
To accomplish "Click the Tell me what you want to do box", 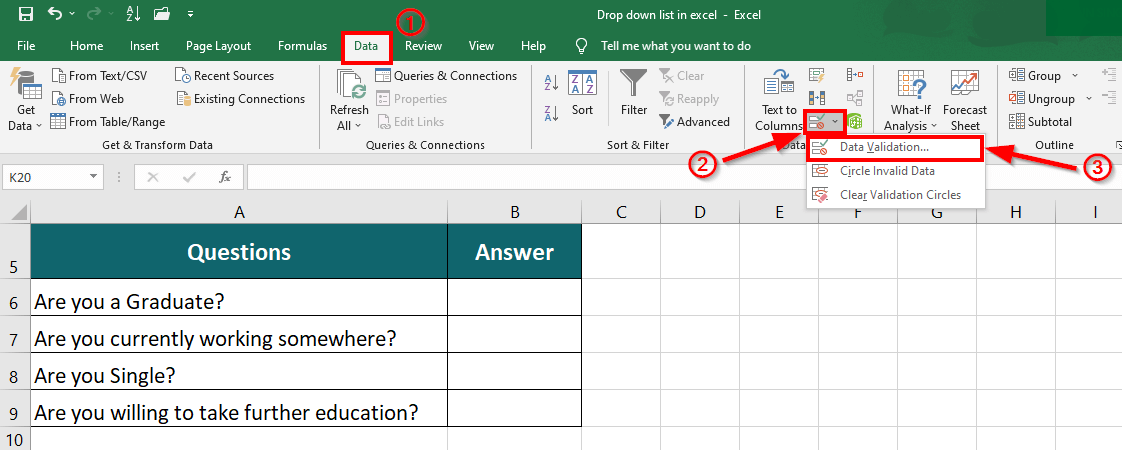I will 675,46.
